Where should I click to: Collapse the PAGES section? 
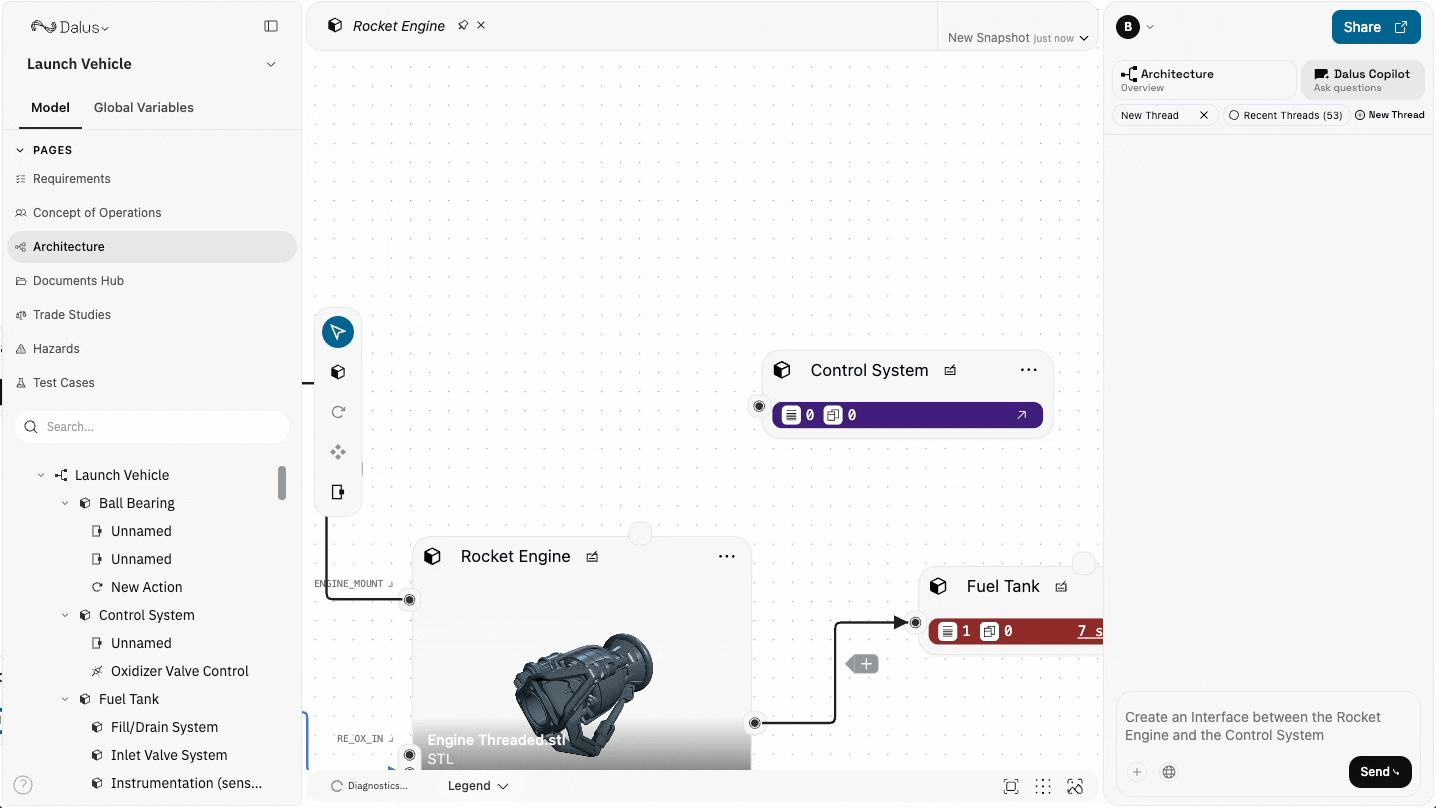[x=20, y=150]
